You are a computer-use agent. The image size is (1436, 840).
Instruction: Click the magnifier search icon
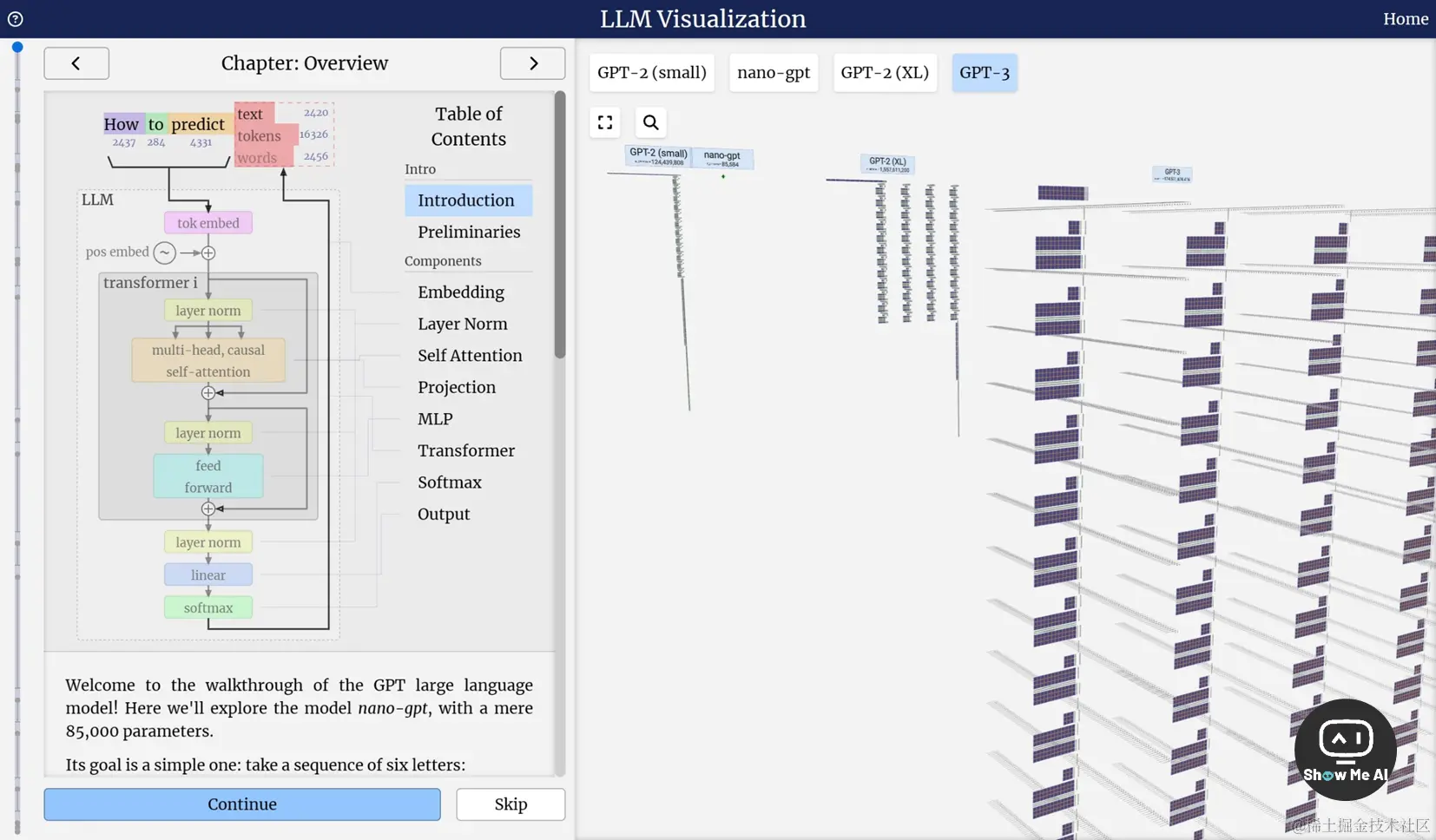(650, 122)
